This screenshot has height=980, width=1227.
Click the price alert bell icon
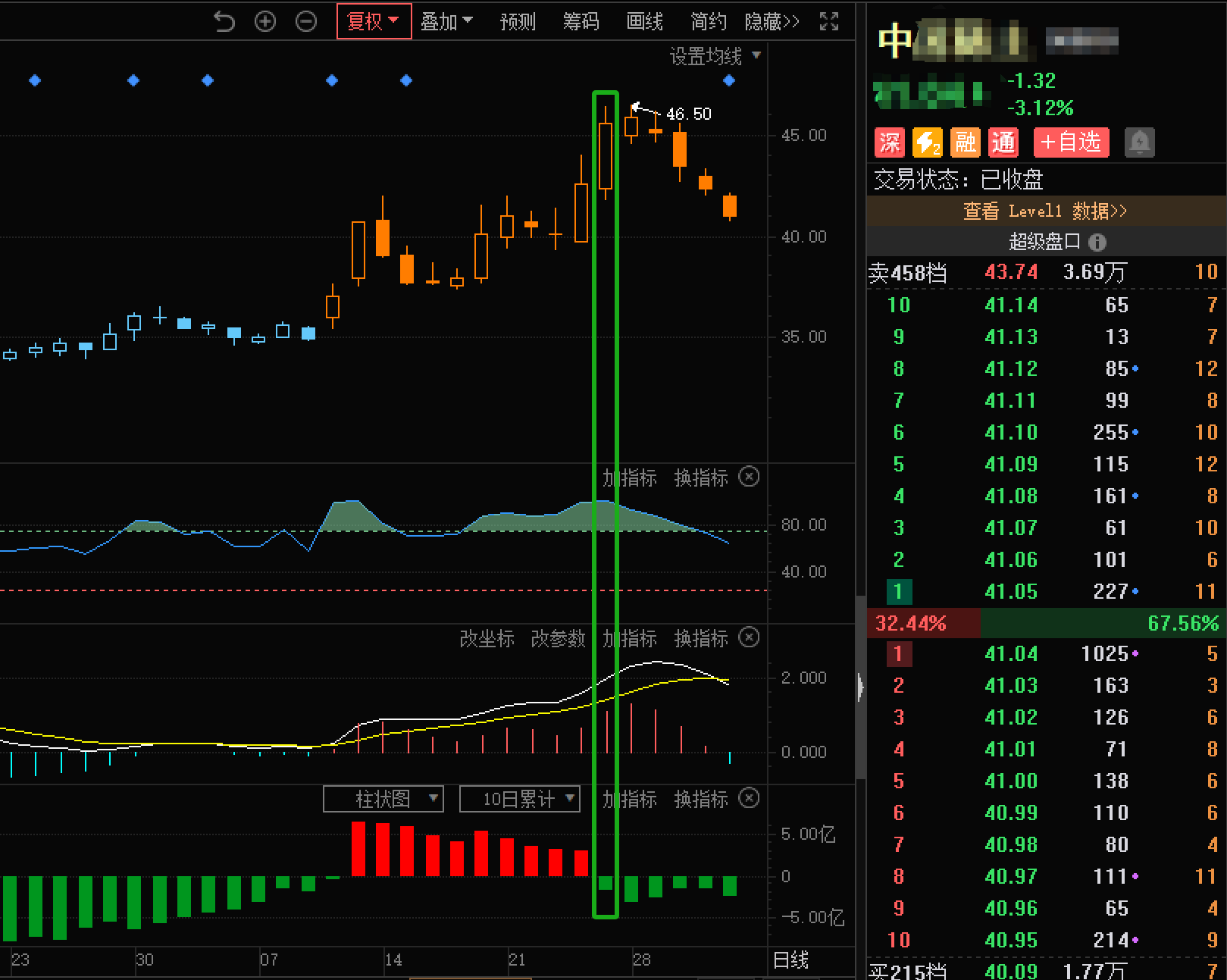[x=1139, y=142]
